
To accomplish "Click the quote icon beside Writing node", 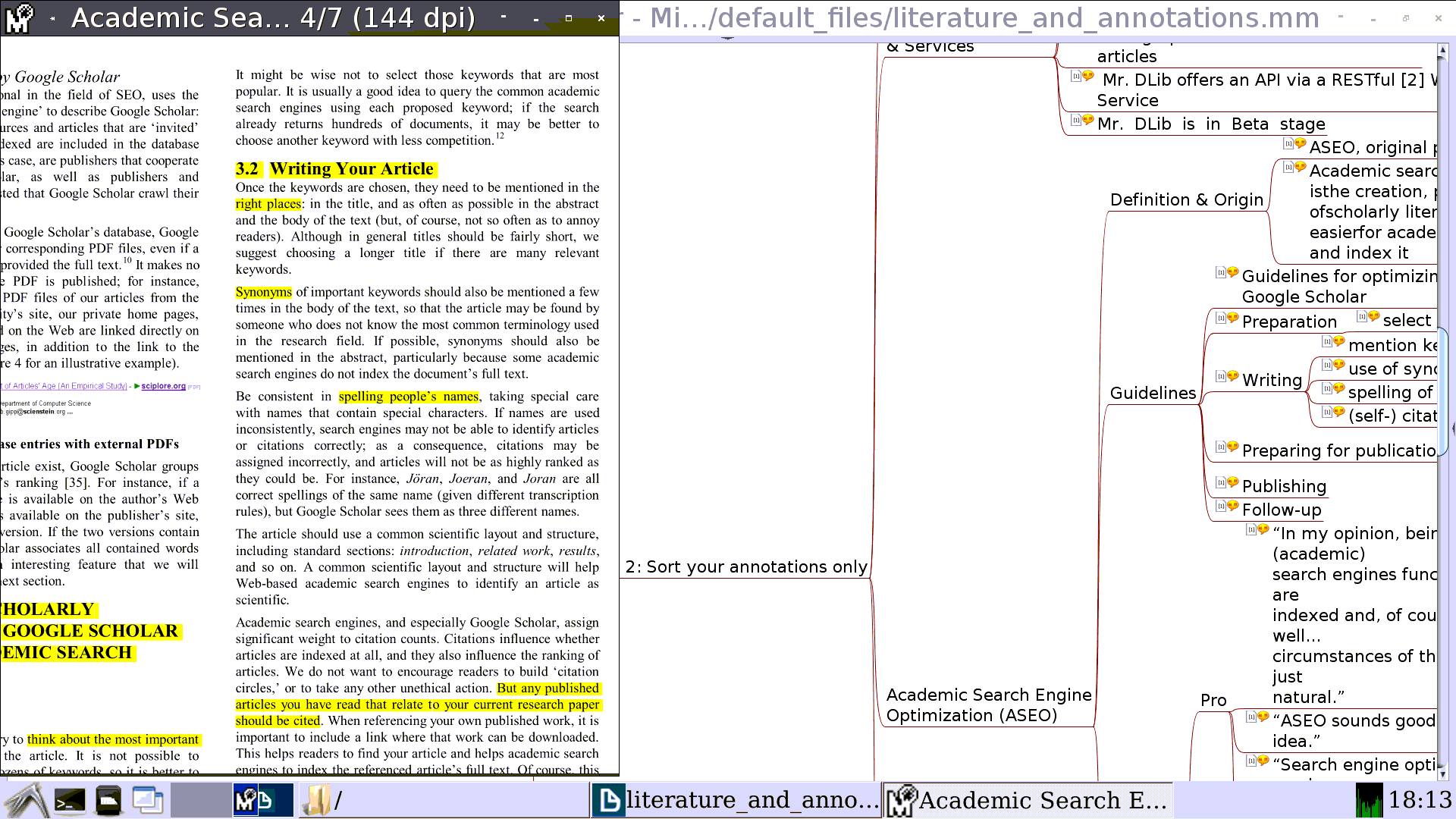I will click(x=1233, y=376).
